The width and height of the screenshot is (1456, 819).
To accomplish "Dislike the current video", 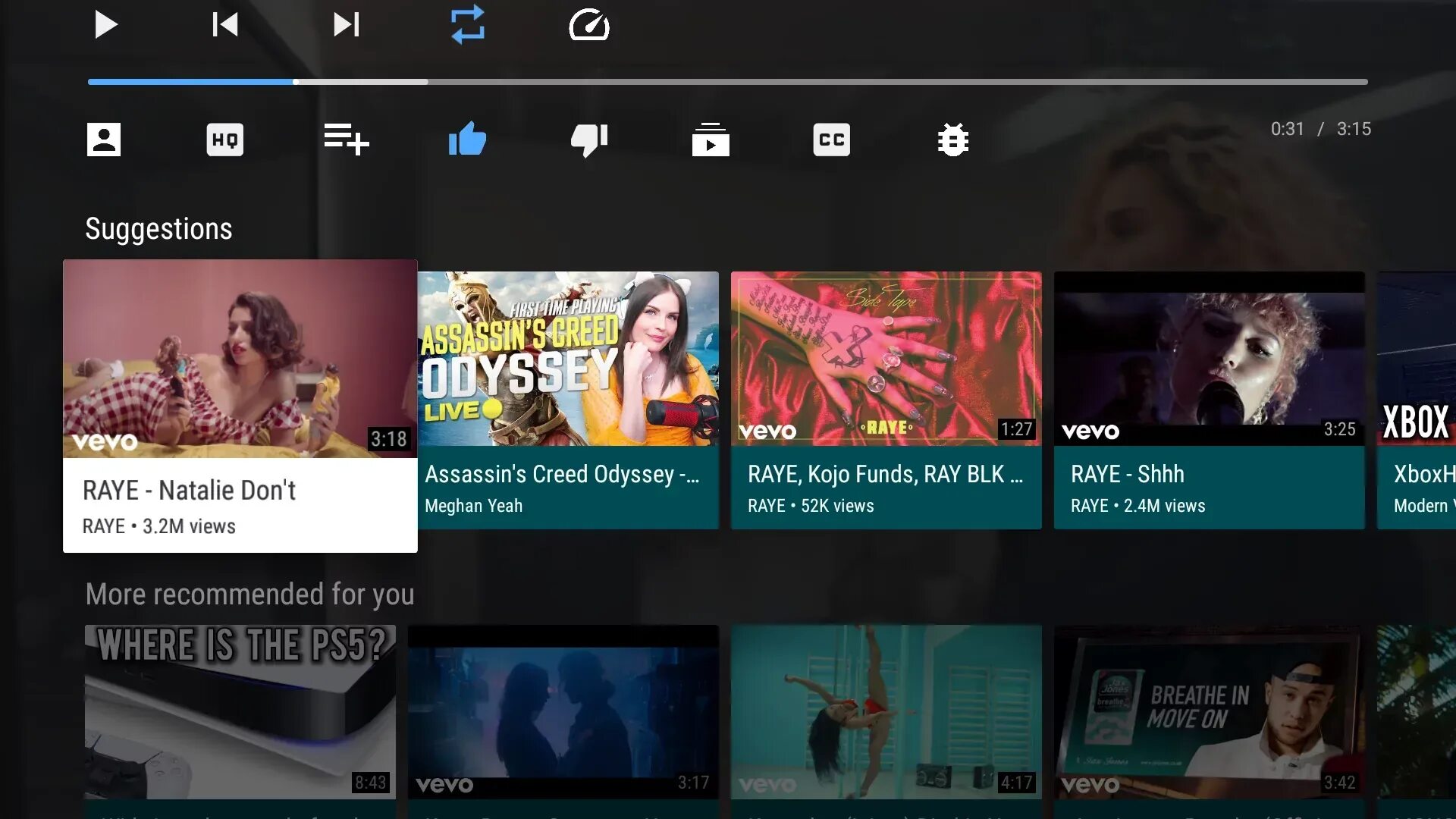I will (589, 140).
